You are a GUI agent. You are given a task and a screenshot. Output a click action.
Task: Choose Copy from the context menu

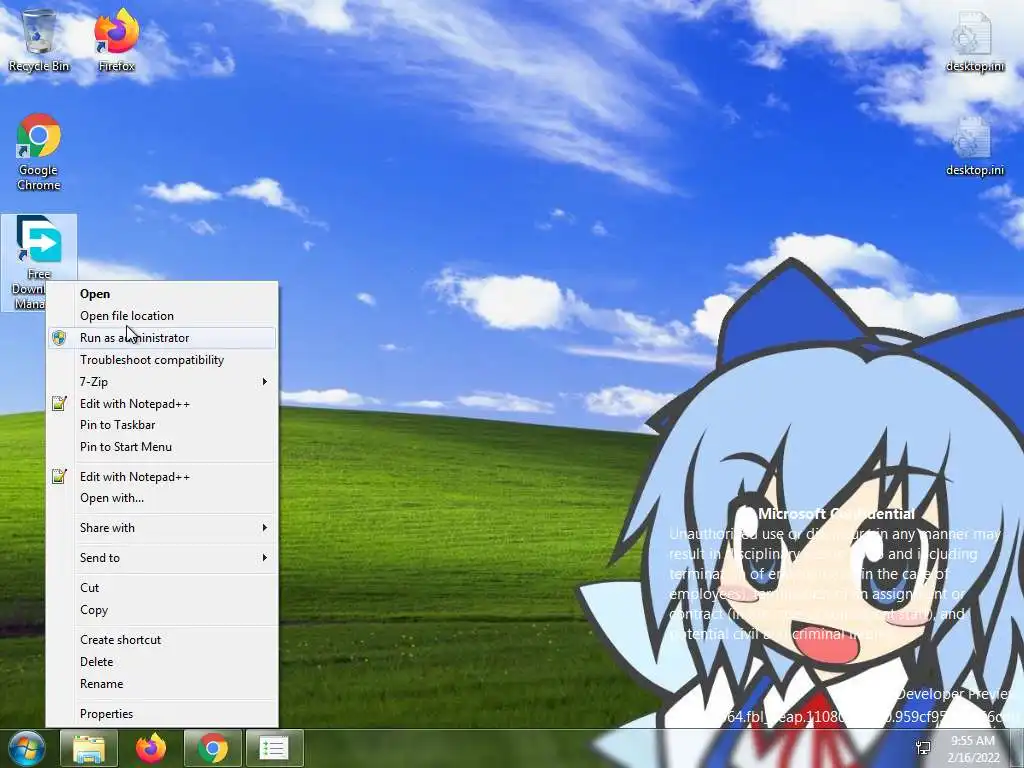click(162, 610)
